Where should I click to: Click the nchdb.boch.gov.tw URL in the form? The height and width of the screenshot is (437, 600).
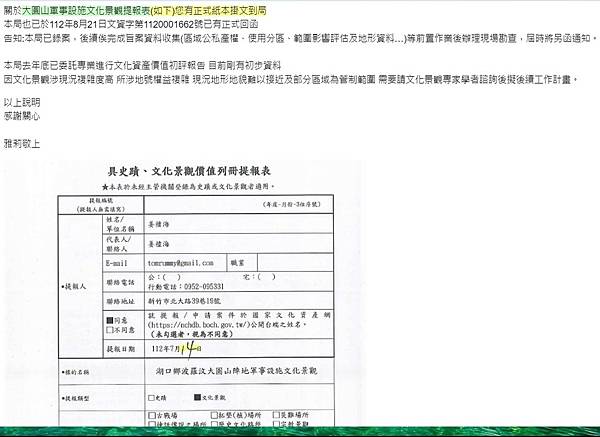pos(199,325)
